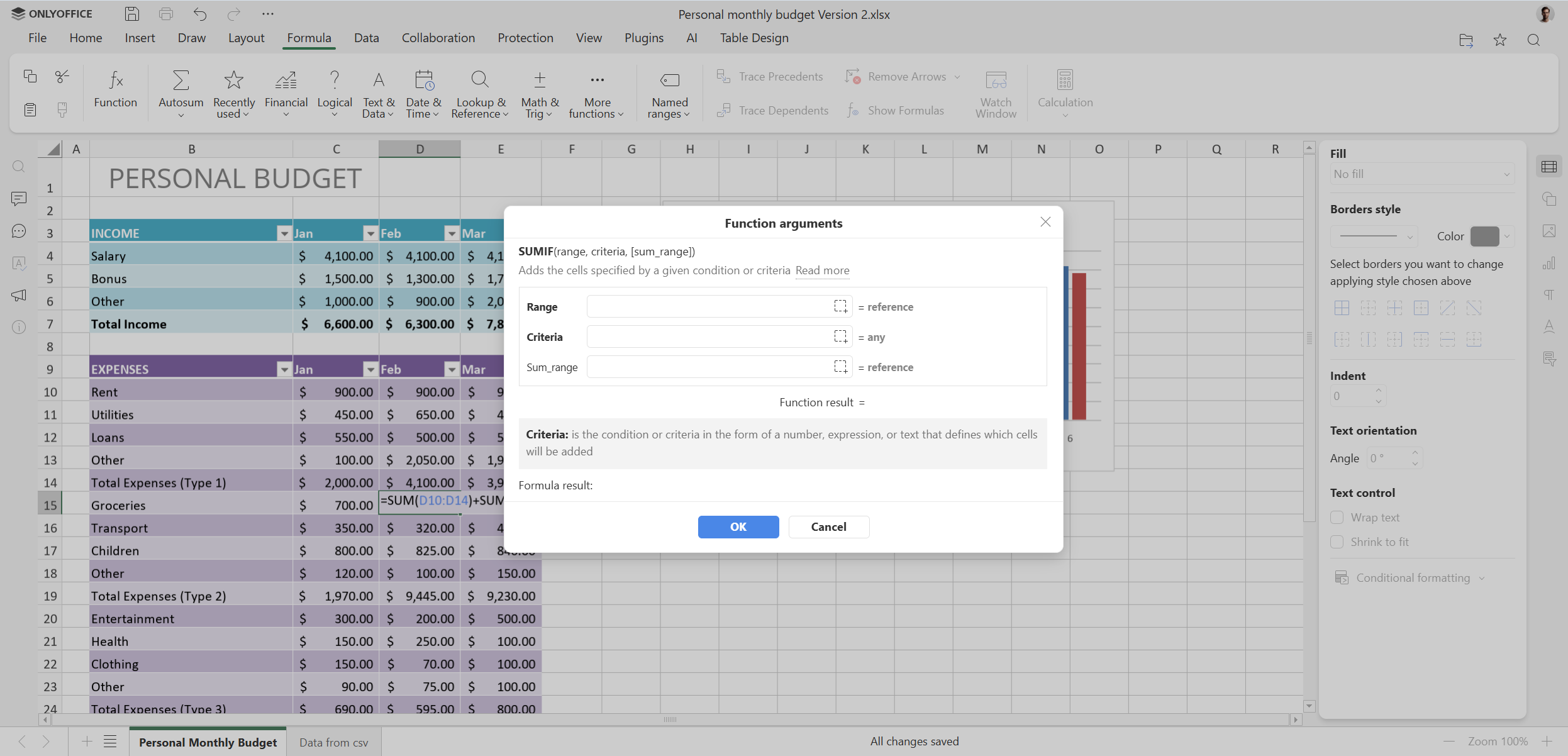Enable the Wrap text checkbox
Image resolution: width=1568 pixels, height=756 pixels.
coord(1337,518)
